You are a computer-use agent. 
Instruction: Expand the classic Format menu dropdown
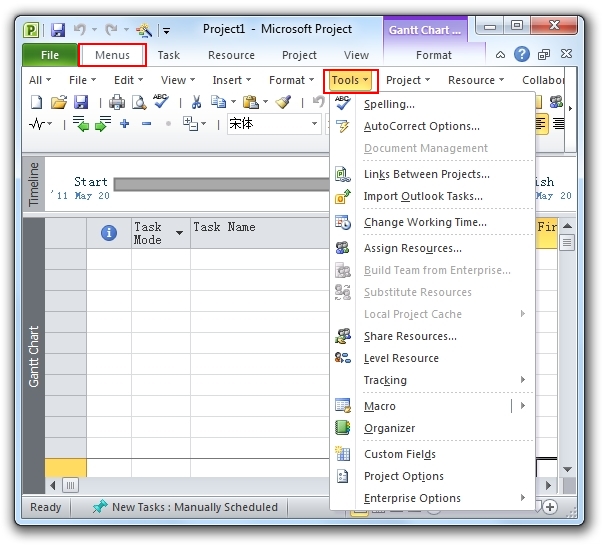click(x=291, y=80)
